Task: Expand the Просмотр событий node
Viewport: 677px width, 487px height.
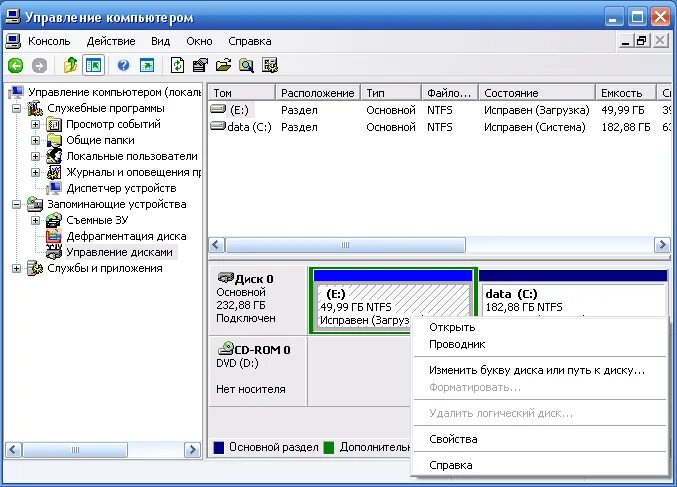Action: [x=35, y=125]
